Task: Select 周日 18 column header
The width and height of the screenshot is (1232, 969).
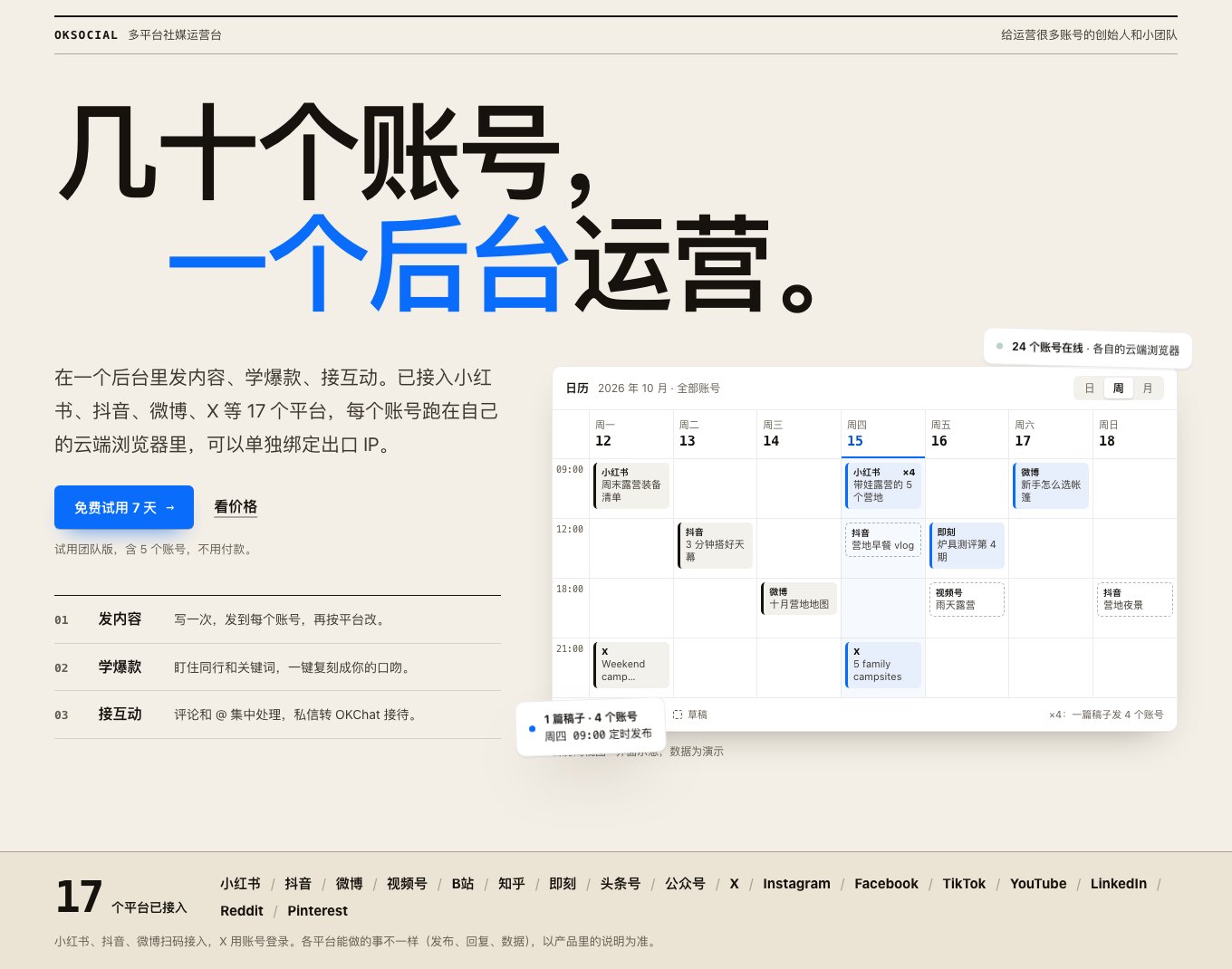Action: (x=1135, y=434)
